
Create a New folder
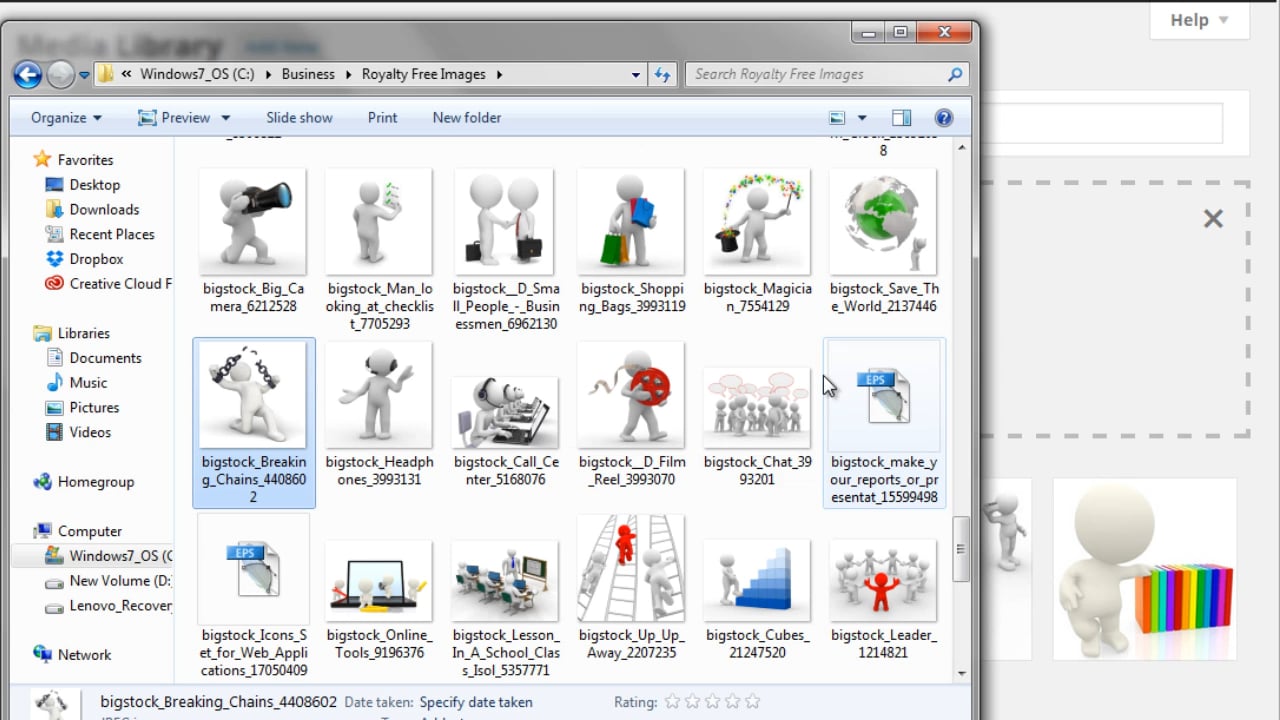[466, 117]
